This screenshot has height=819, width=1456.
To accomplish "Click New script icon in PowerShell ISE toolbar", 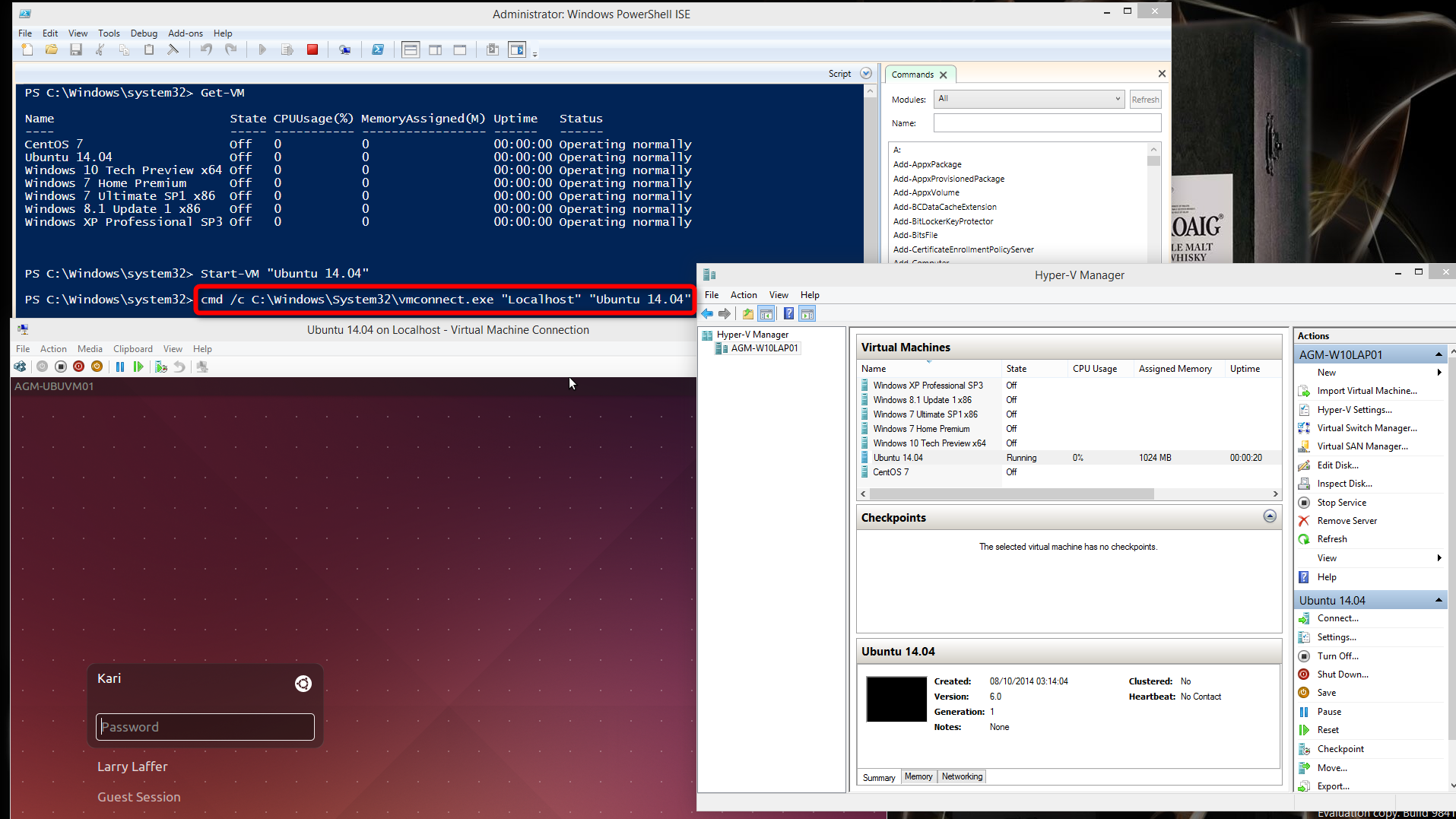I will pyautogui.click(x=27, y=50).
